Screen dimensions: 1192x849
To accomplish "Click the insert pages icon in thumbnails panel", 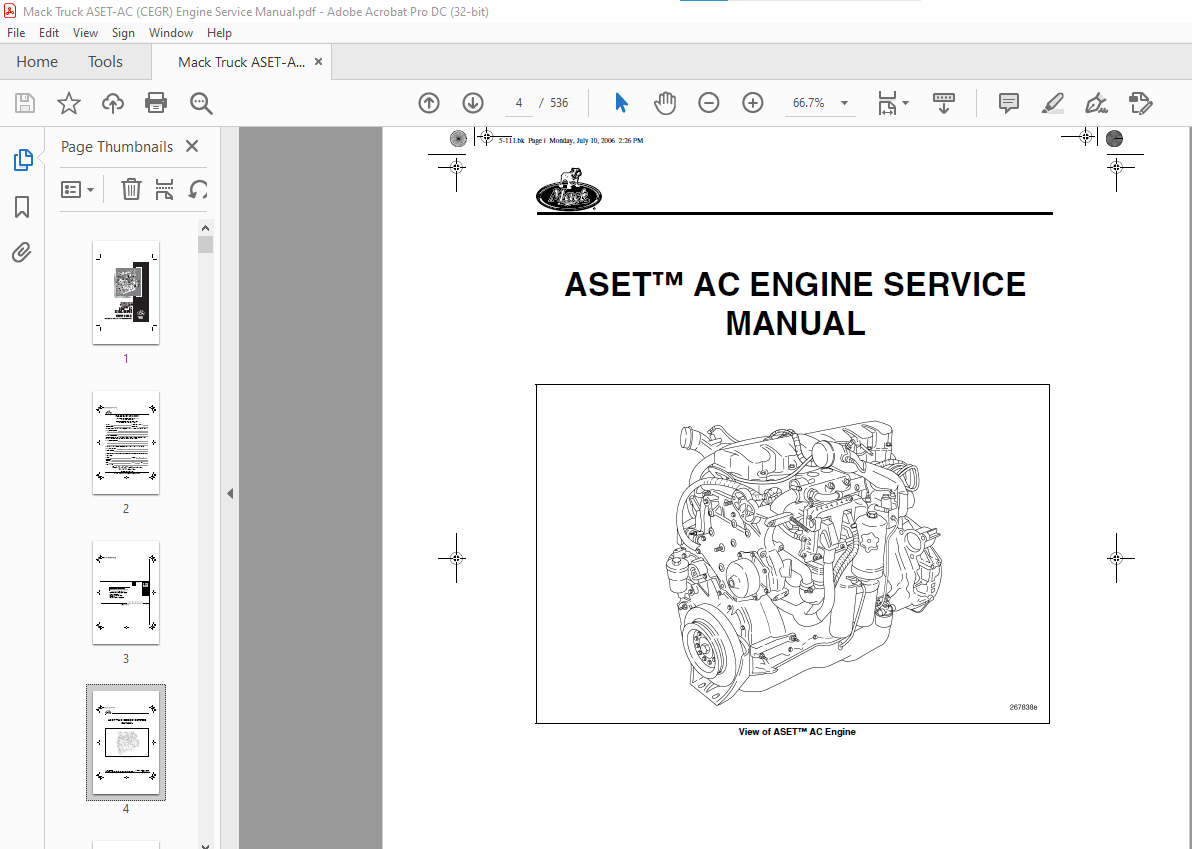I will tap(164, 189).
